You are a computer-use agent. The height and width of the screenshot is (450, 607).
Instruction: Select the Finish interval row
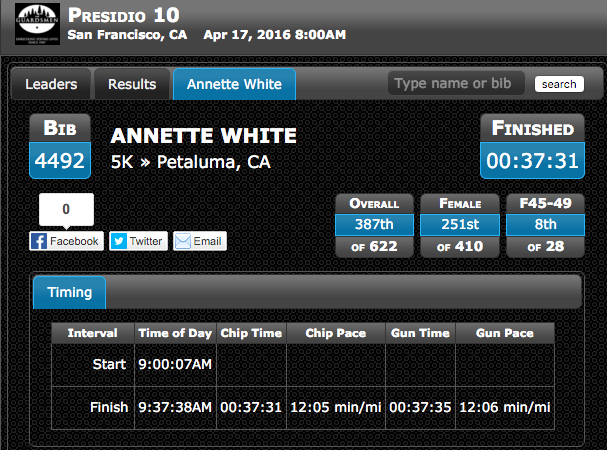tap(303, 407)
